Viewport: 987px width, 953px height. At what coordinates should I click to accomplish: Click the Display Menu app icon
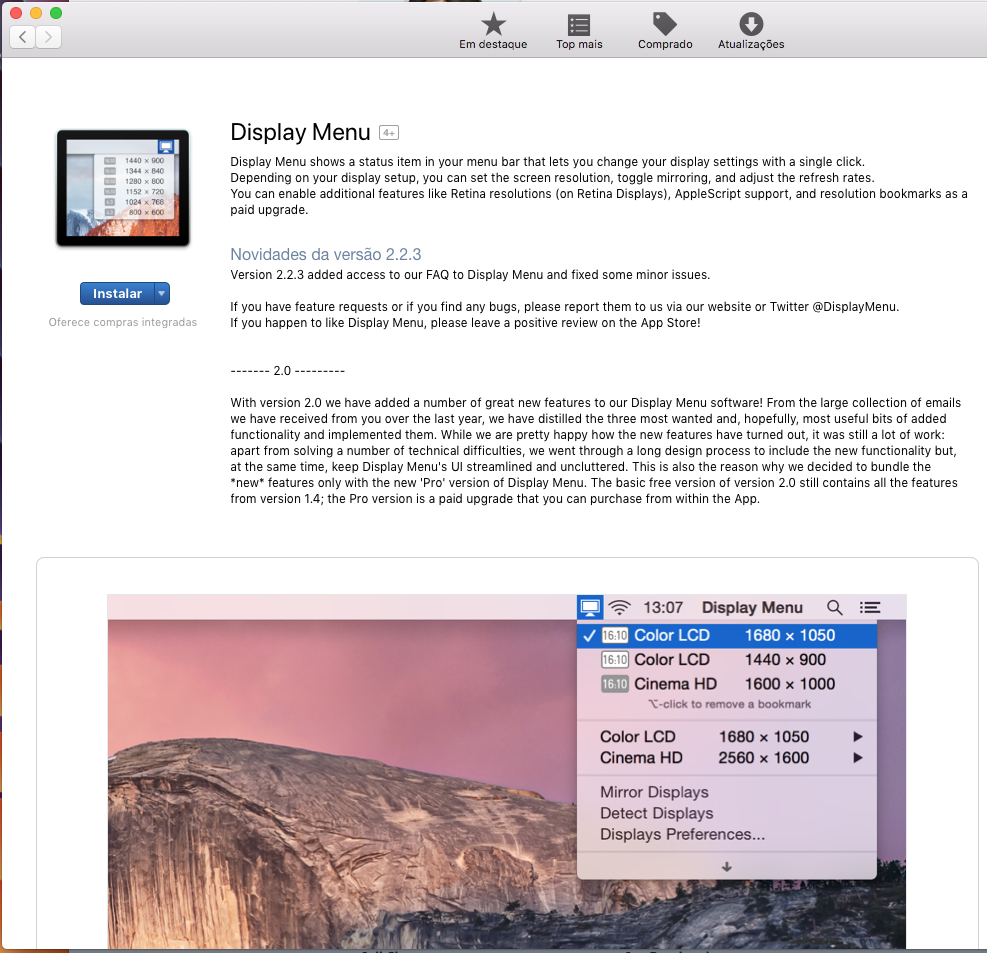(123, 188)
